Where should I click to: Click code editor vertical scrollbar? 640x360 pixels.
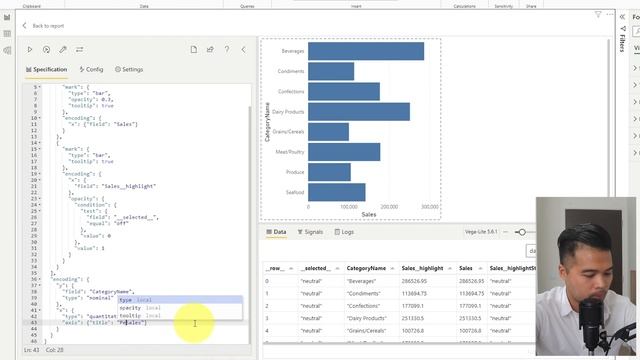(250, 224)
